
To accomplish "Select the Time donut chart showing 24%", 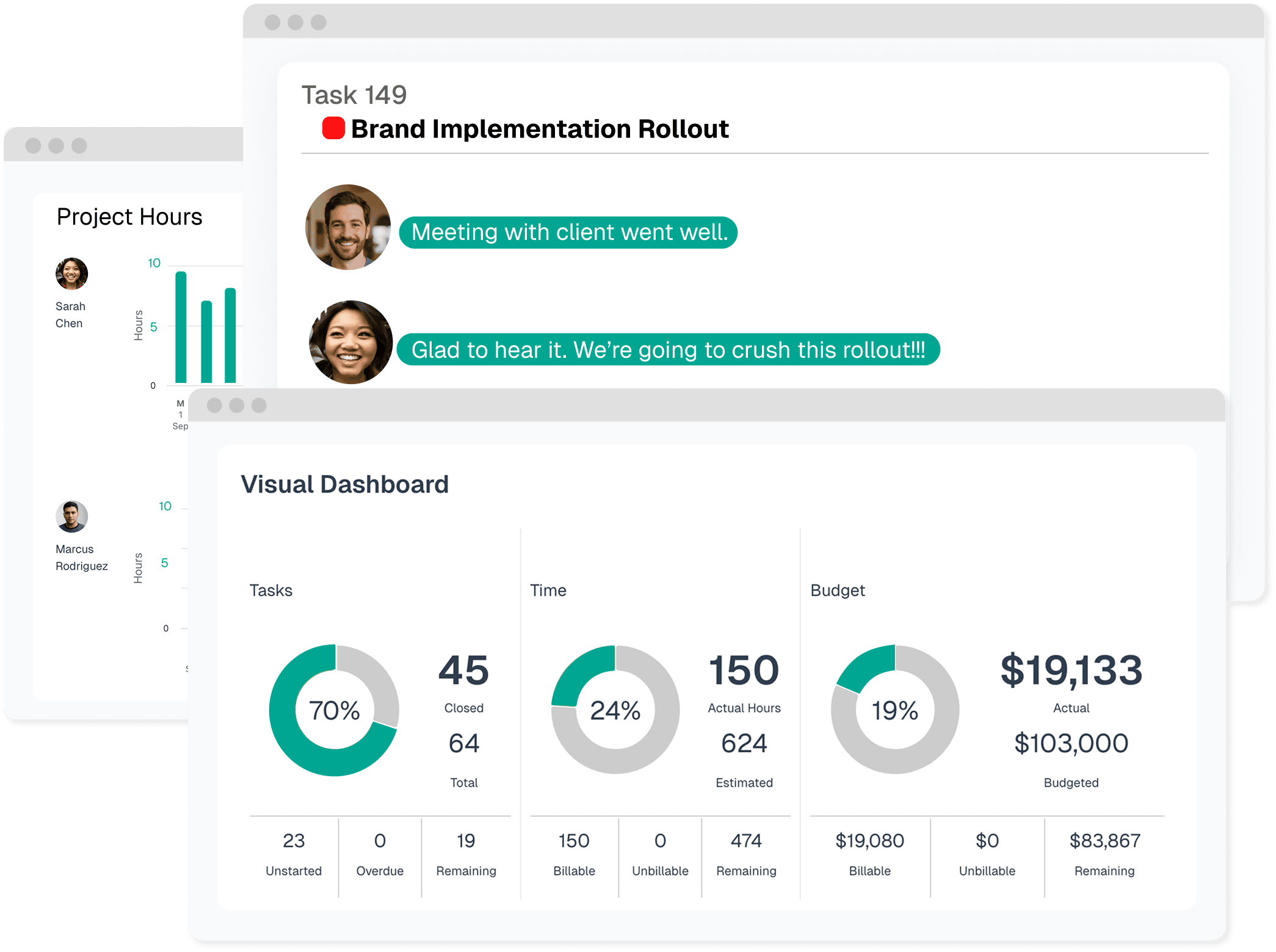I will (x=615, y=710).
